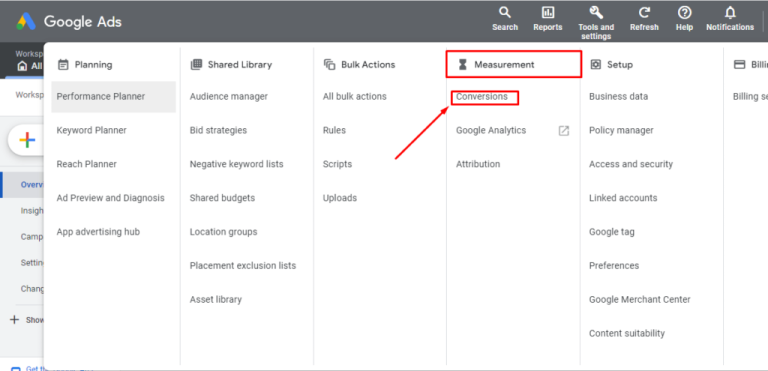
Task: Open Shared budgets
Action: 222,198
